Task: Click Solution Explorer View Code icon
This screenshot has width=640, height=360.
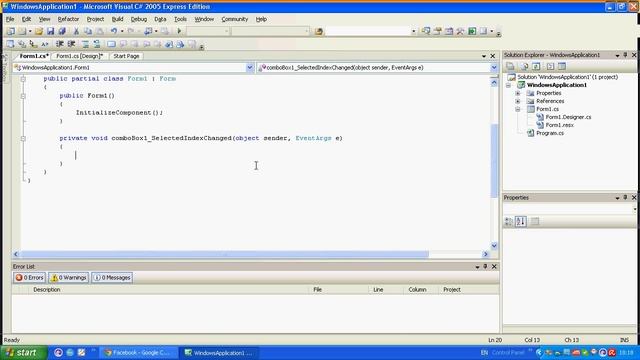Action: tap(550, 66)
